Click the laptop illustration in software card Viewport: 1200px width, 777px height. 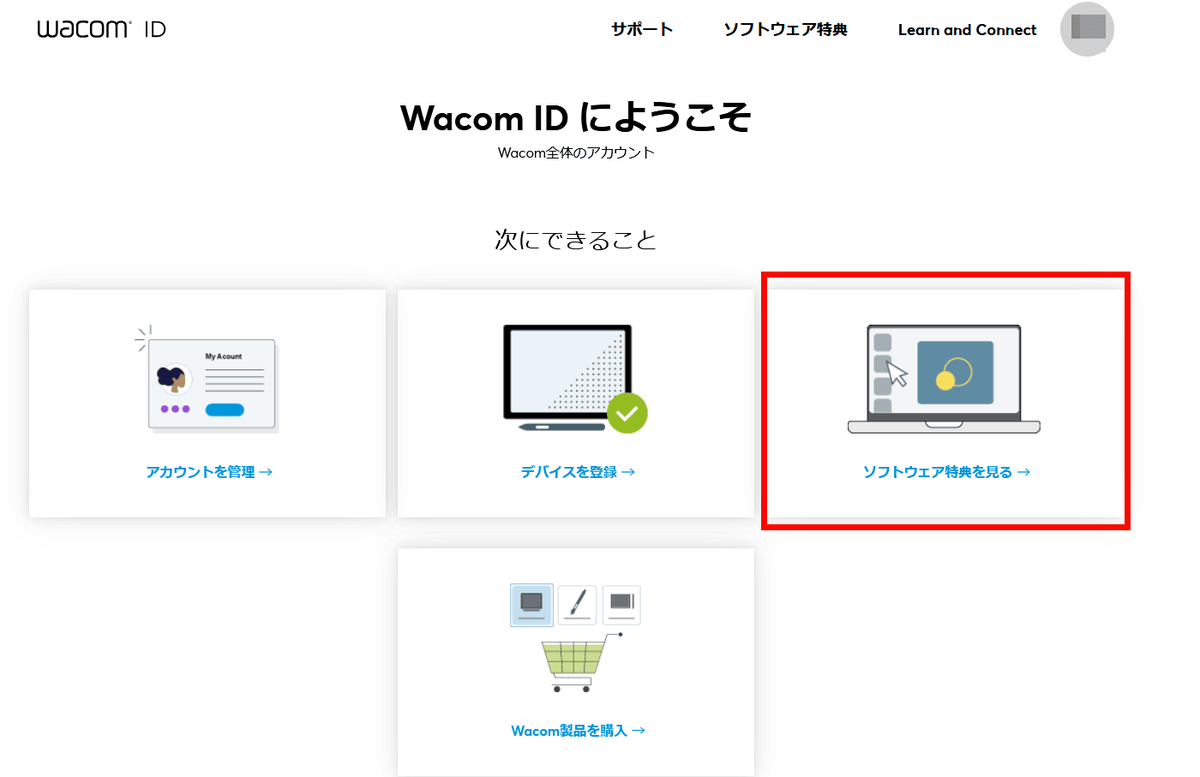(x=943, y=379)
